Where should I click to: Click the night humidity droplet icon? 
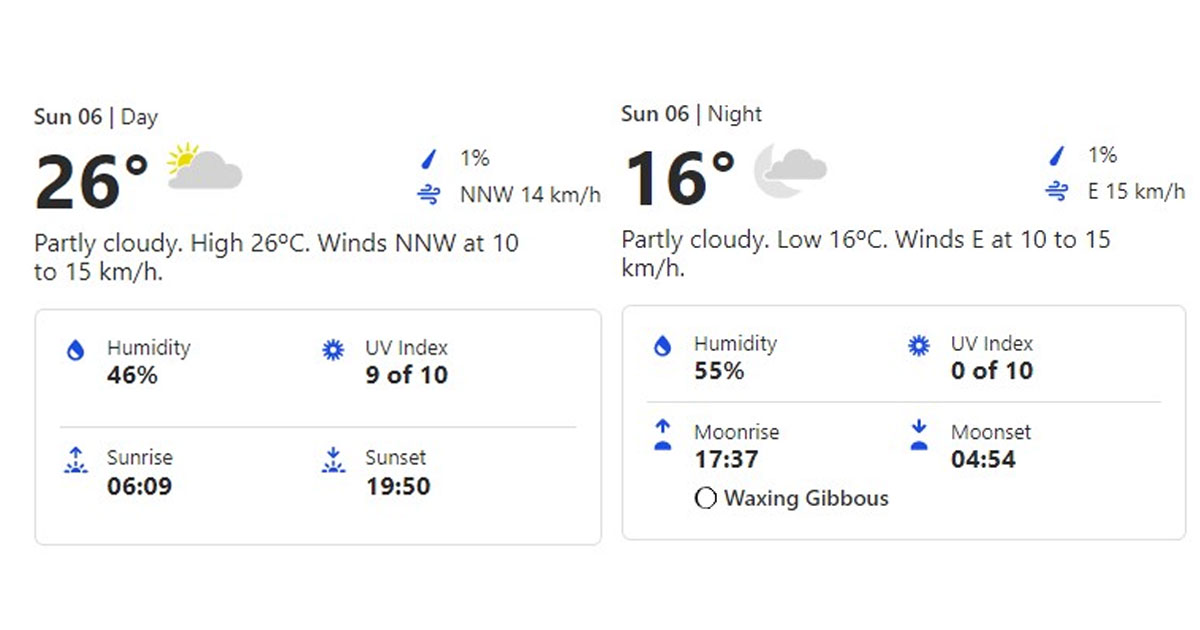click(x=662, y=346)
